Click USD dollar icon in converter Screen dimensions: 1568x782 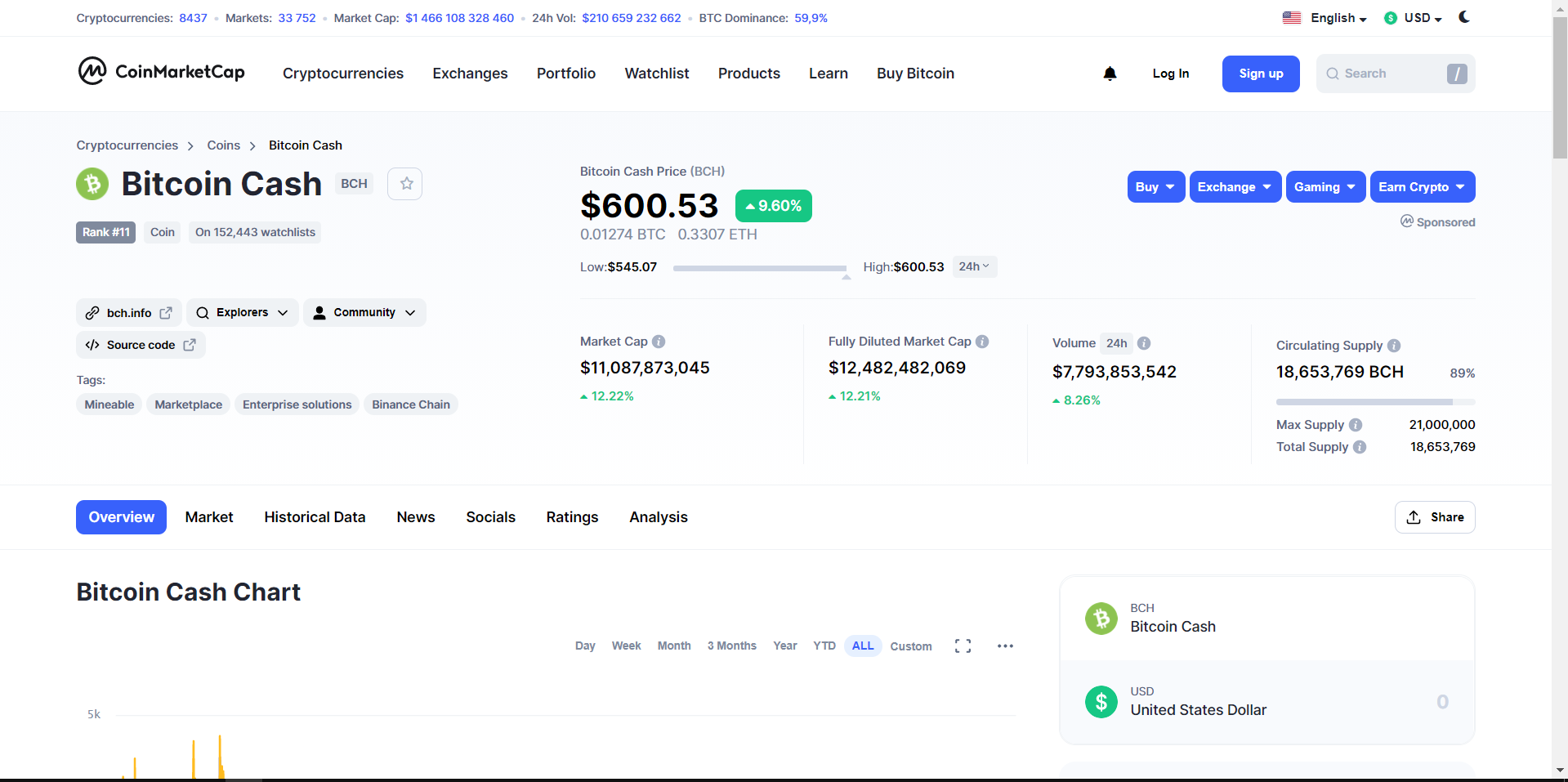[x=1101, y=702]
